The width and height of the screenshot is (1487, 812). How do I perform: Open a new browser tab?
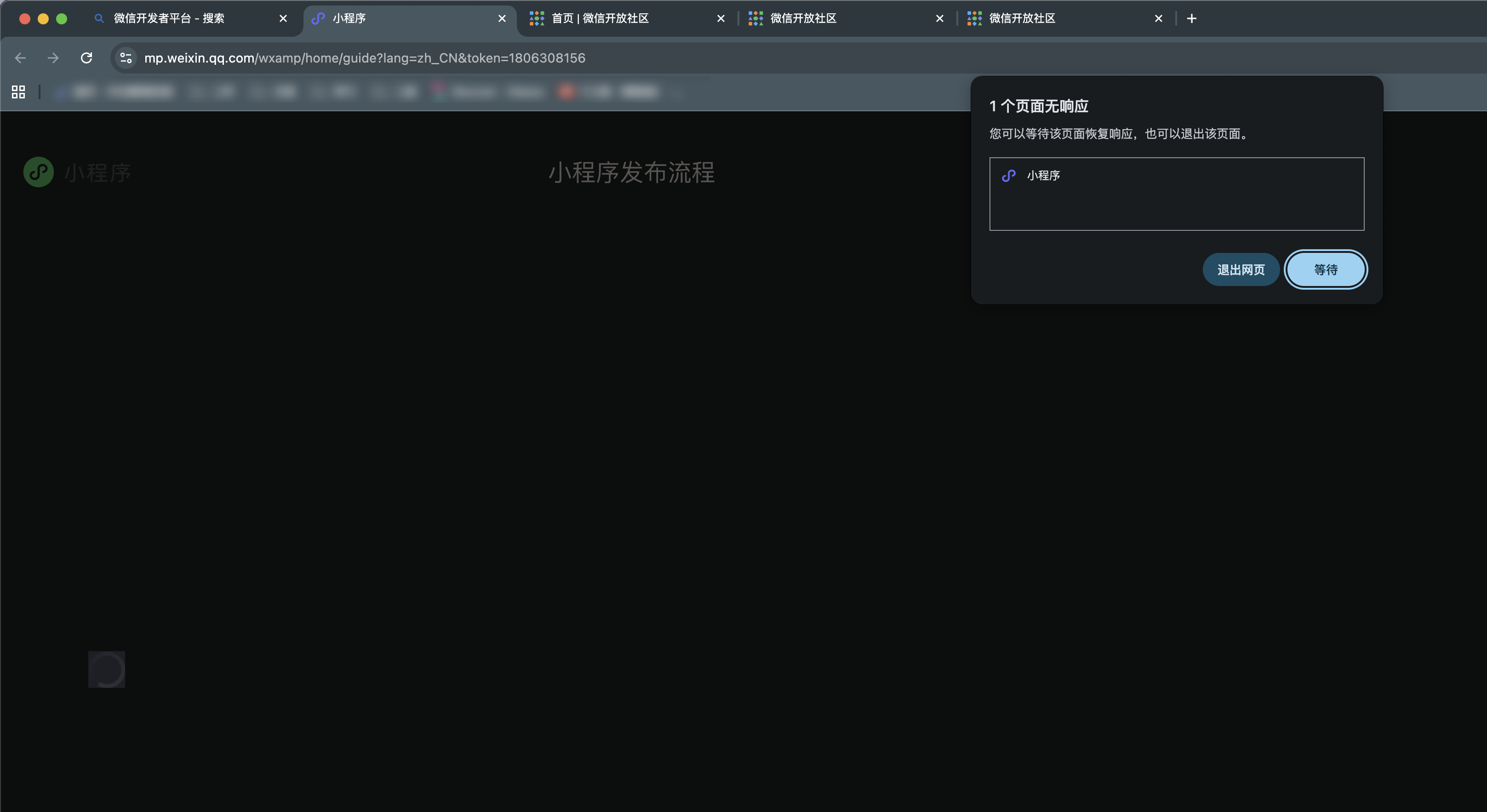coord(1191,18)
